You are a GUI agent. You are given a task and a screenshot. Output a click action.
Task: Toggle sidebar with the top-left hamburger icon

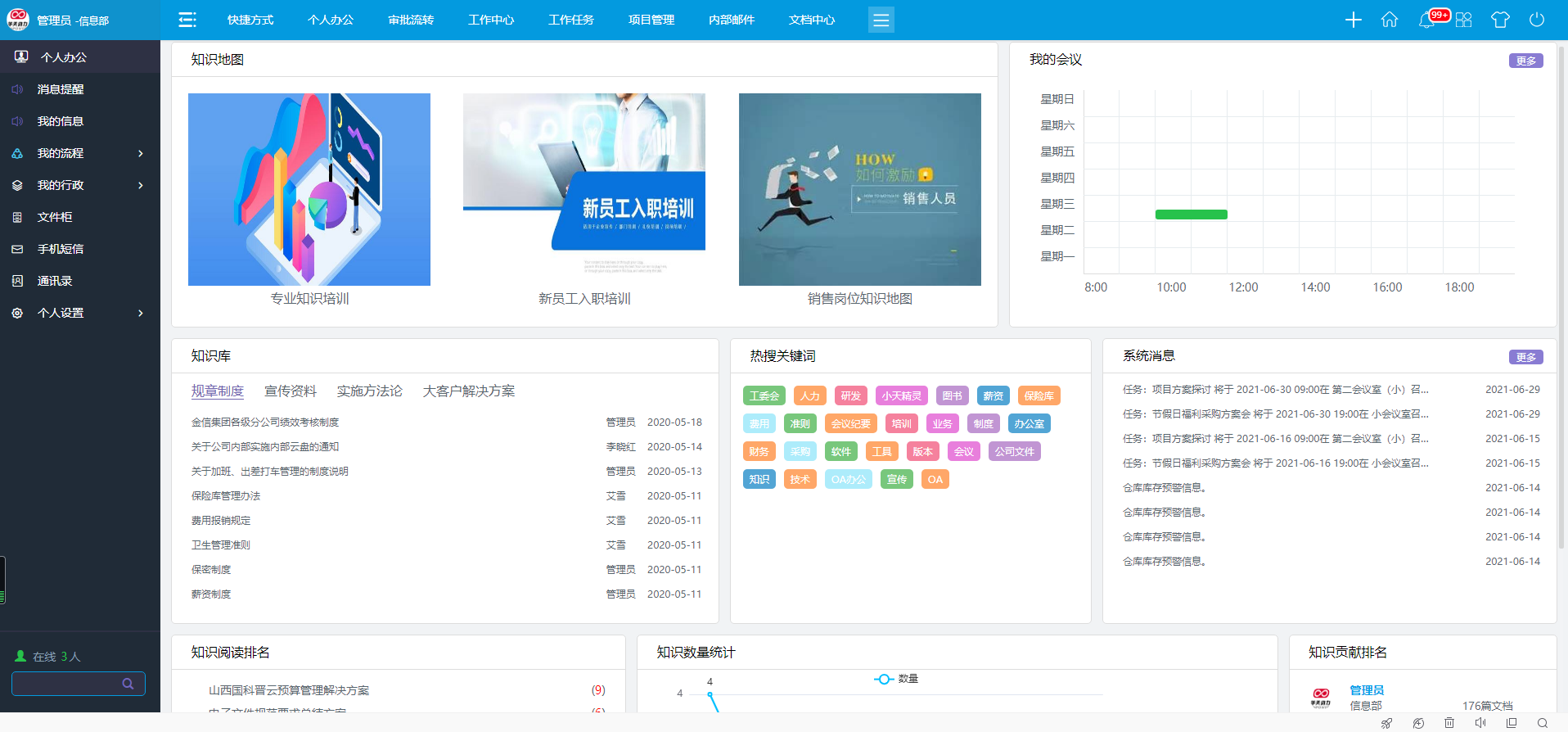(187, 20)
